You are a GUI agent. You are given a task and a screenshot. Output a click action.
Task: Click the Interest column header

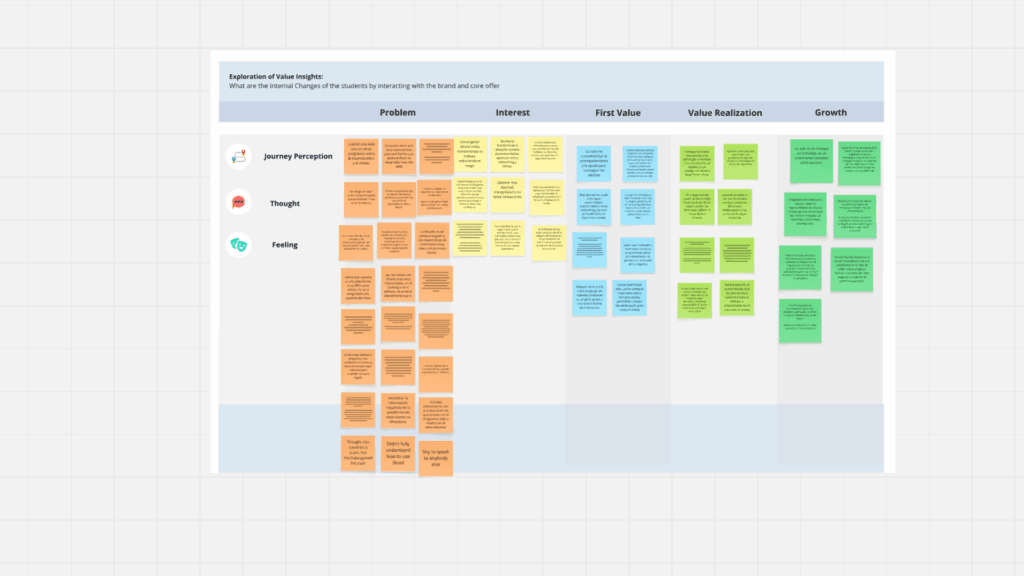click(x=512, y=112)
